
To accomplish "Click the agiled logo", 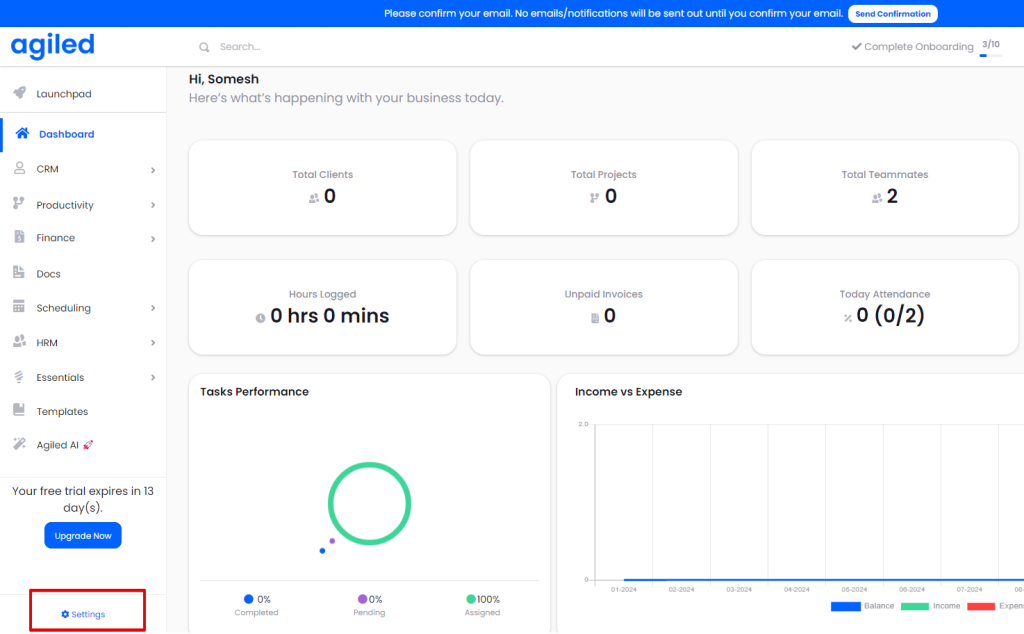I will (x=52, y=46).
